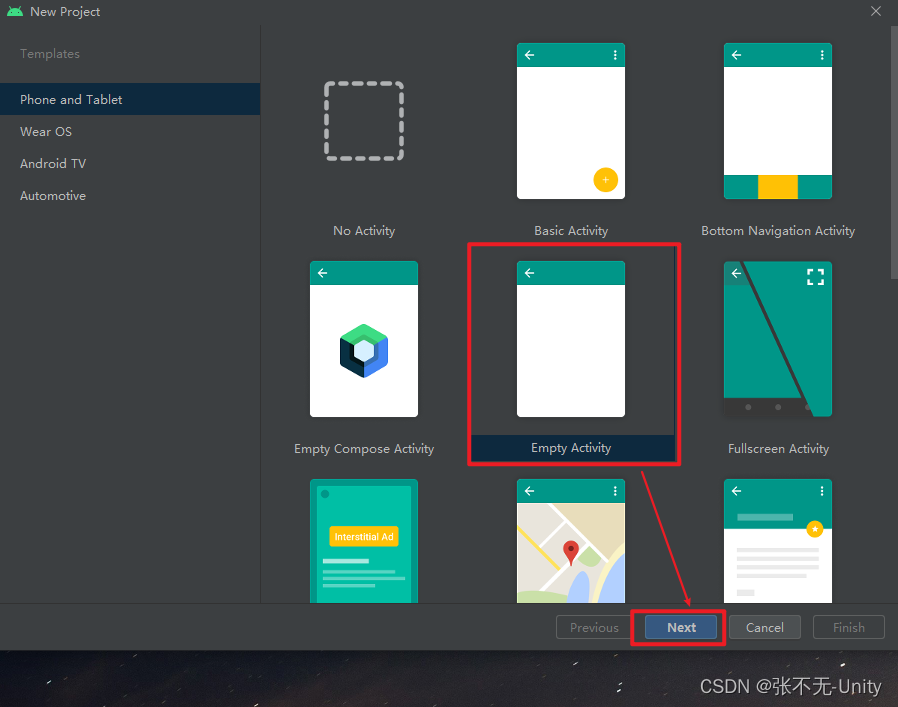
Task: Click back arrow in Empty Compose thumbnail
Action: tap(323, 273)
